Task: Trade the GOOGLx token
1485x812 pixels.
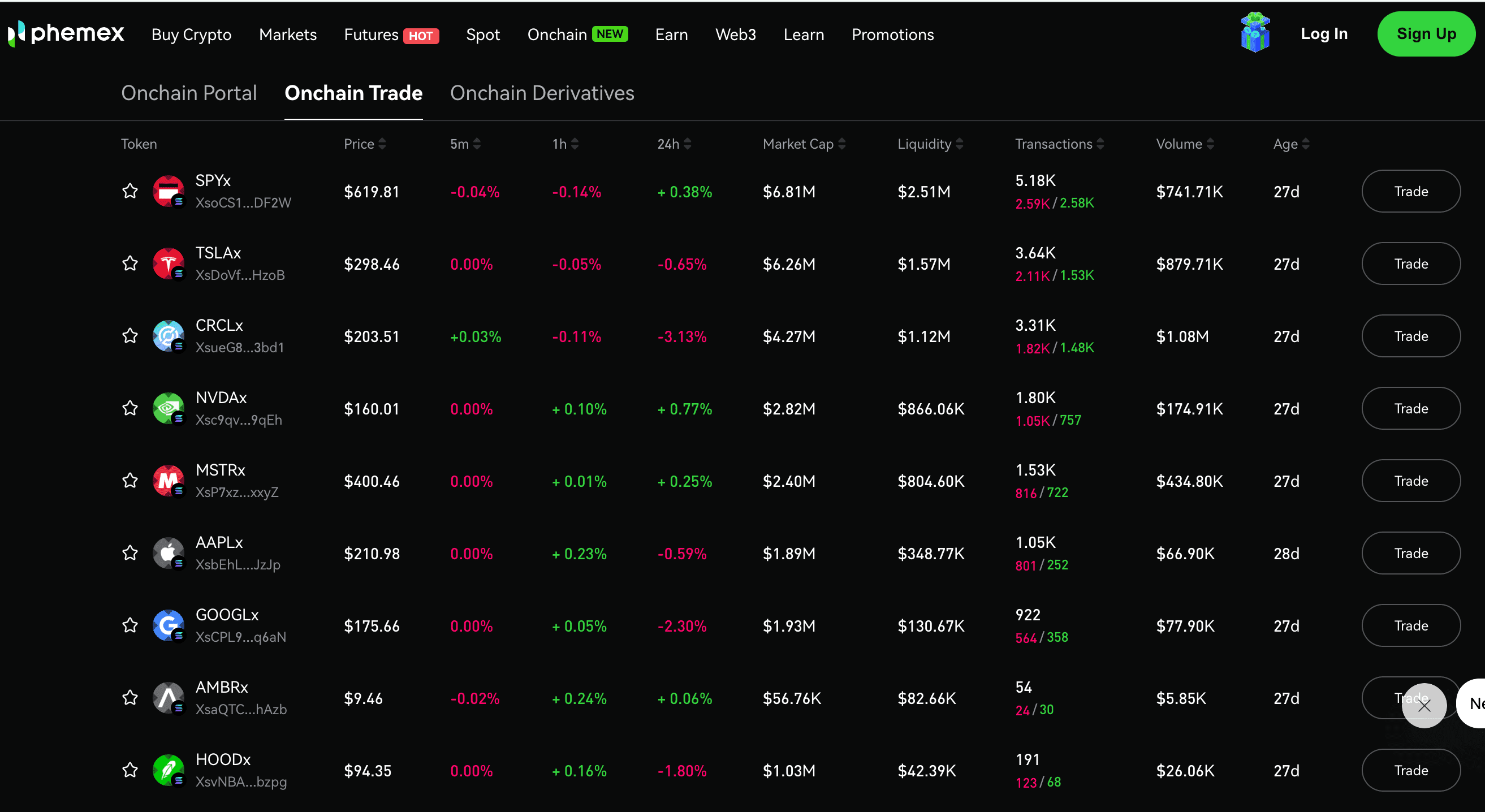Action: [1410, 625]
